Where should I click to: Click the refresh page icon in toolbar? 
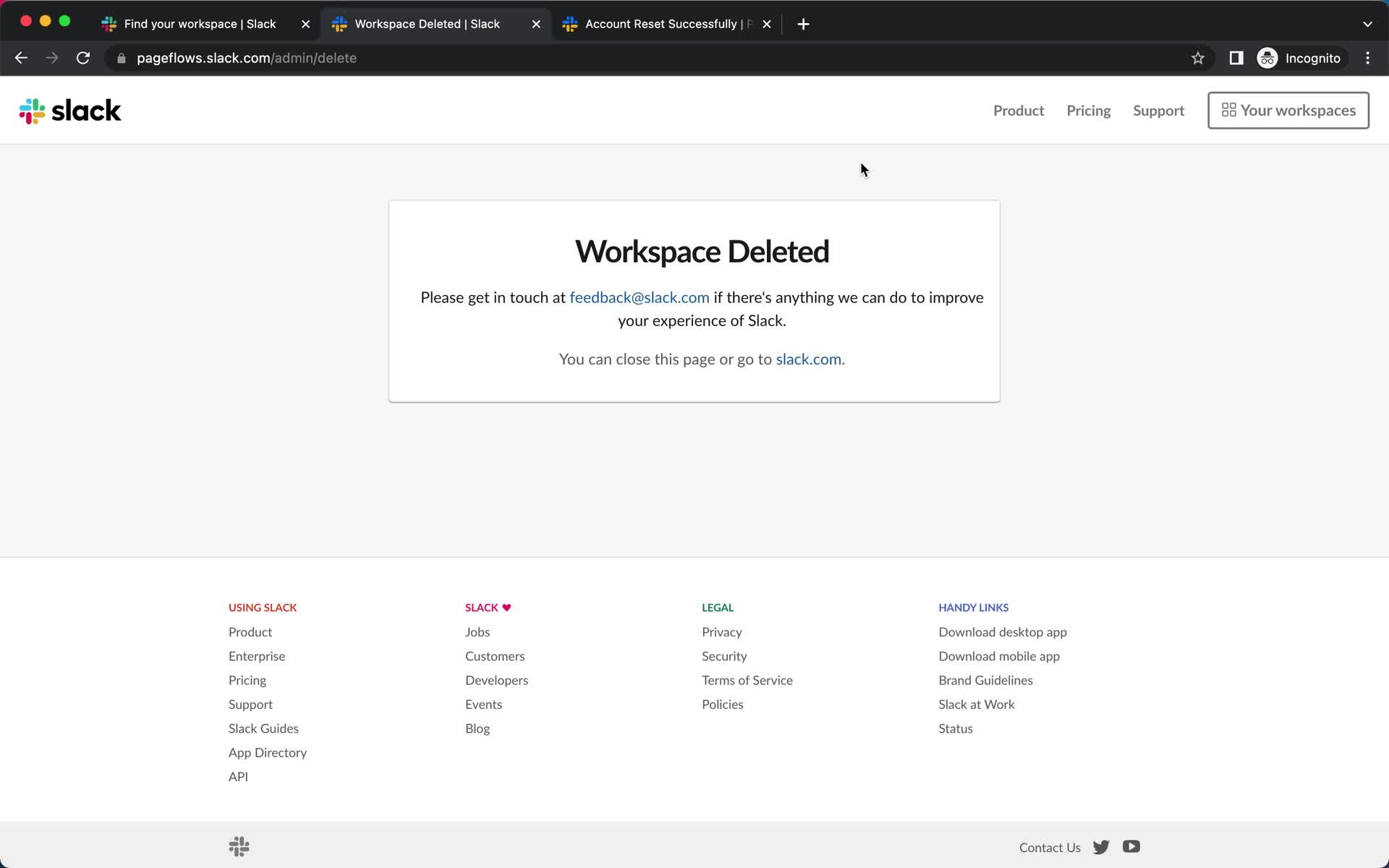point(84,58)
